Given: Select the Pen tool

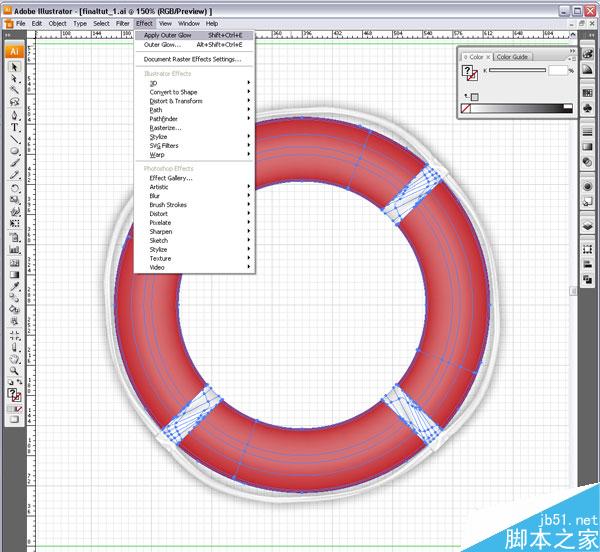Looking at the screenshot, I should pos(15,115).
